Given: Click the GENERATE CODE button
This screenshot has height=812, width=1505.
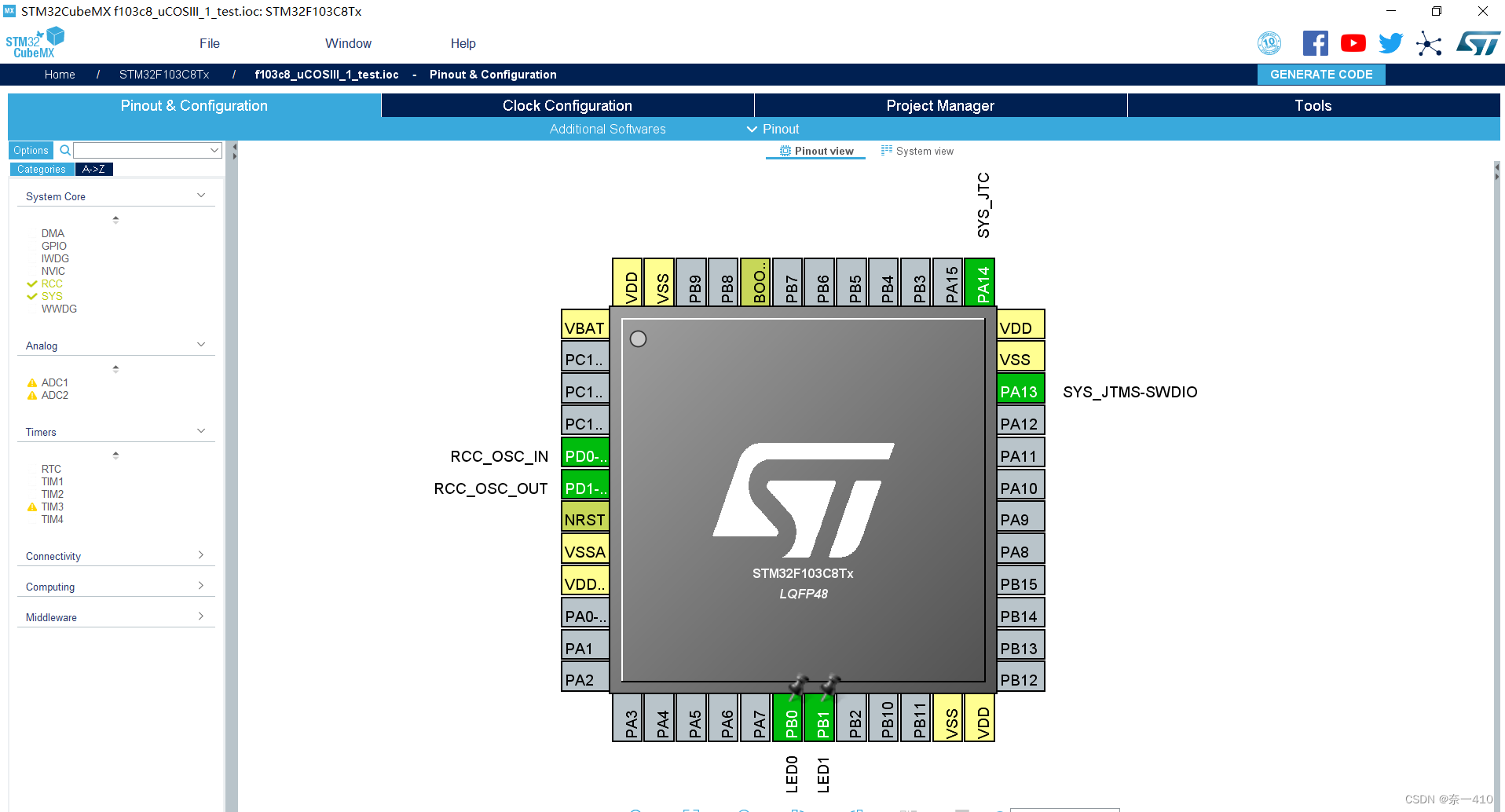Looking at the screenshot, I should [x=1320, y=74].
